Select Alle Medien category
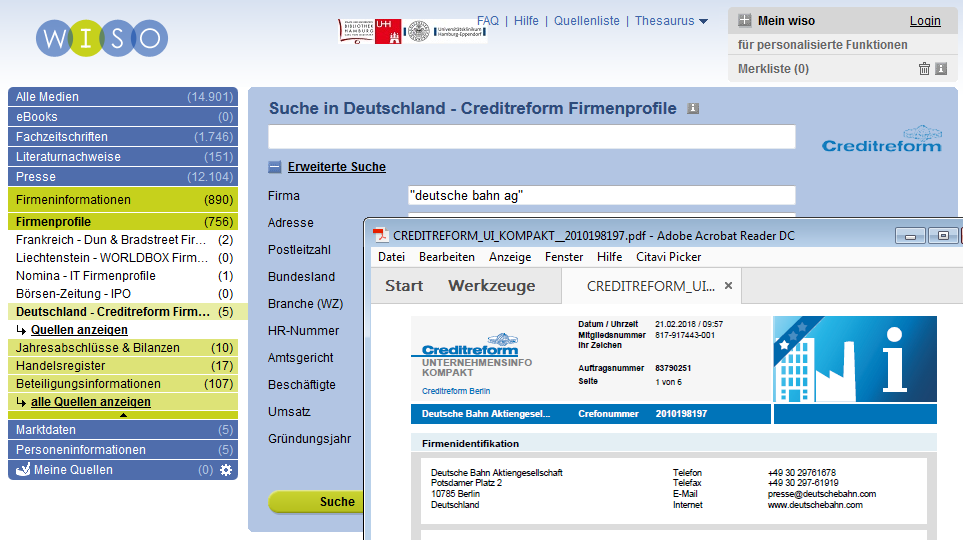This screenshot has height=540, width=963. [x=123, y=96]
